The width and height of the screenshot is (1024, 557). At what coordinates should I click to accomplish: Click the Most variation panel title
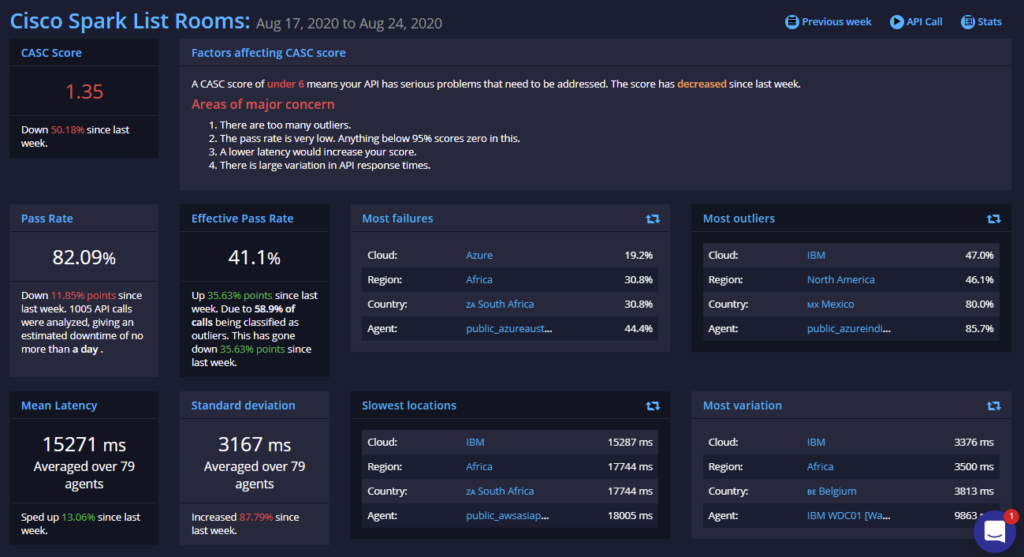[742, 406]
